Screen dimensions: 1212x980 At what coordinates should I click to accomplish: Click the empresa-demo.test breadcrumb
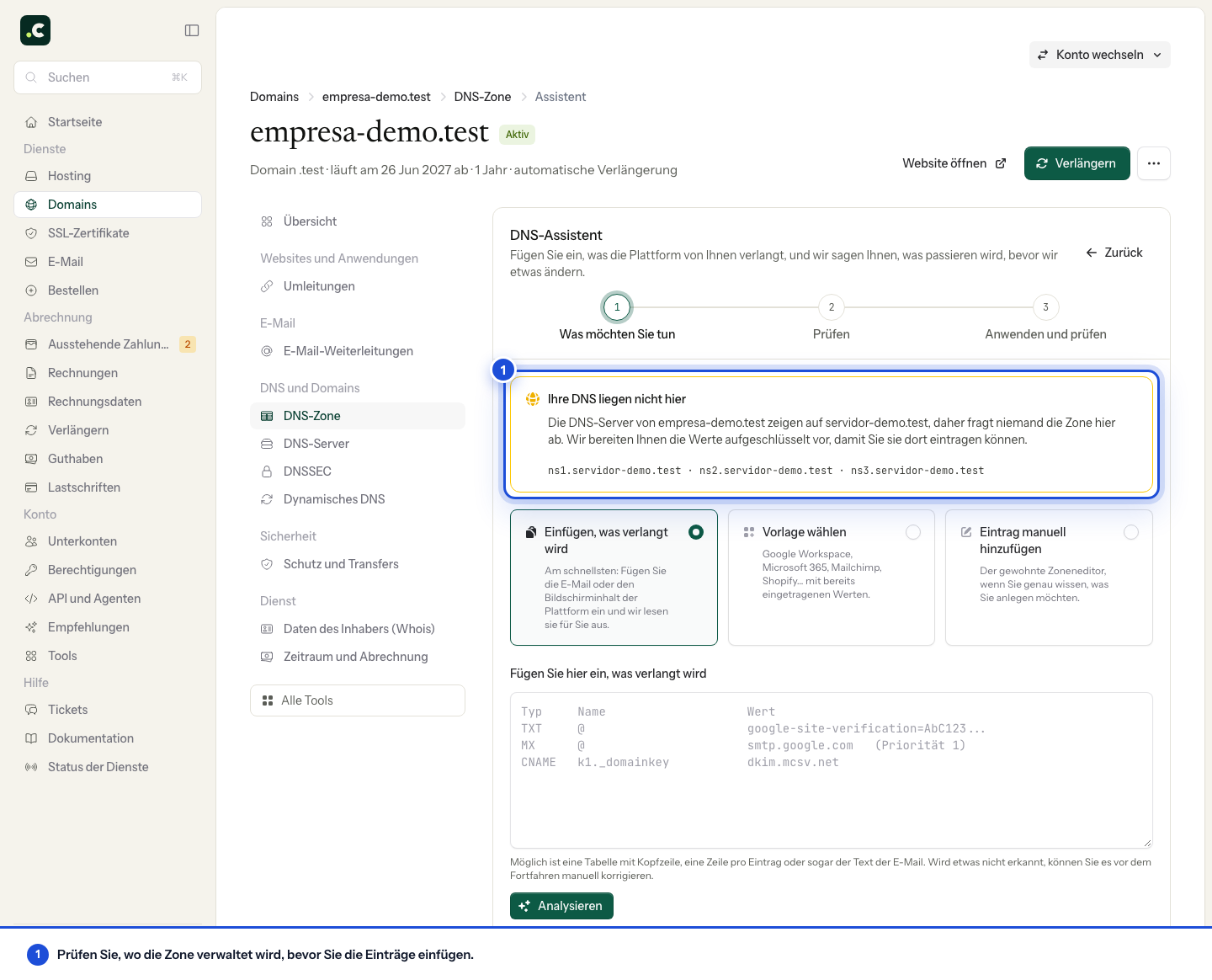(376, 97)
